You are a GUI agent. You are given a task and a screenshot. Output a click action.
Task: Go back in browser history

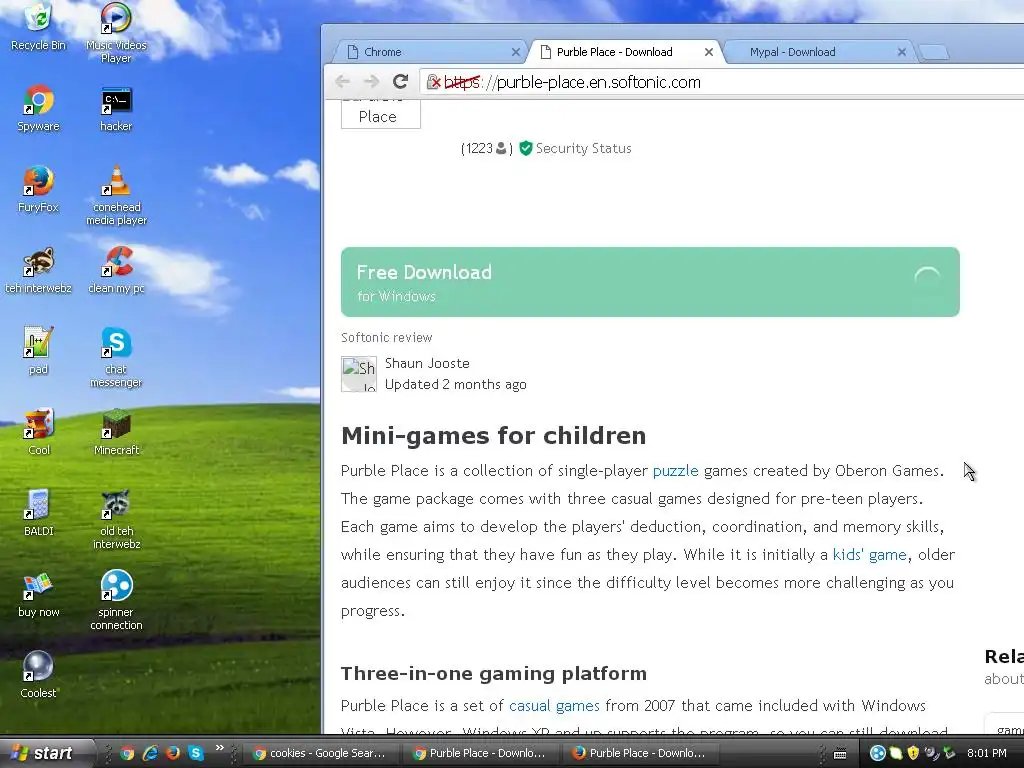pos(342,82)
